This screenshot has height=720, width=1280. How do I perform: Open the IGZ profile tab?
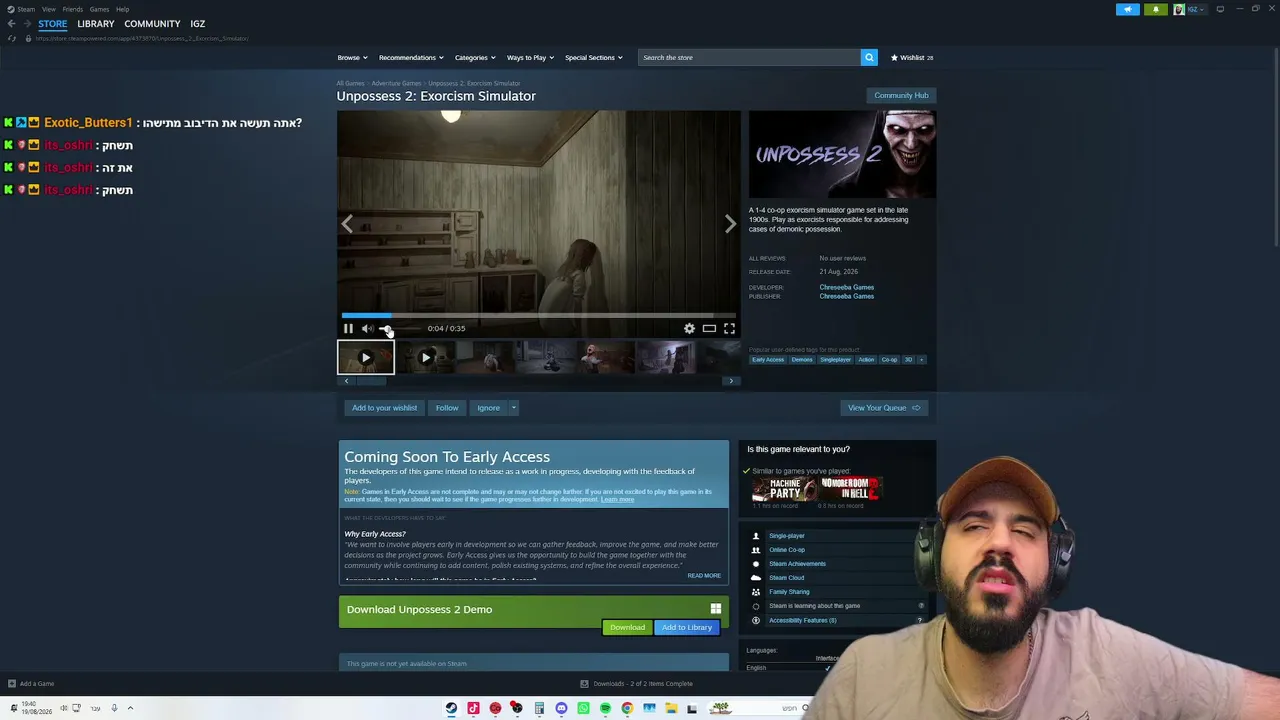pyautogui.click(x=198, y=24)
